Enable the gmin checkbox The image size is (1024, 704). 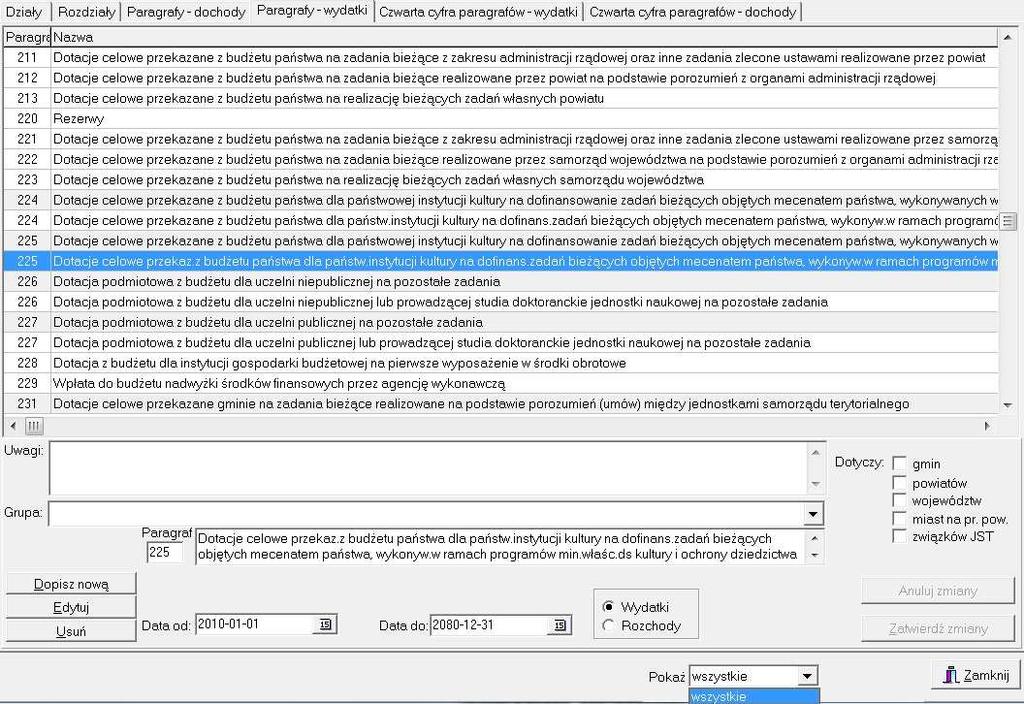click(x=899, y=464)
